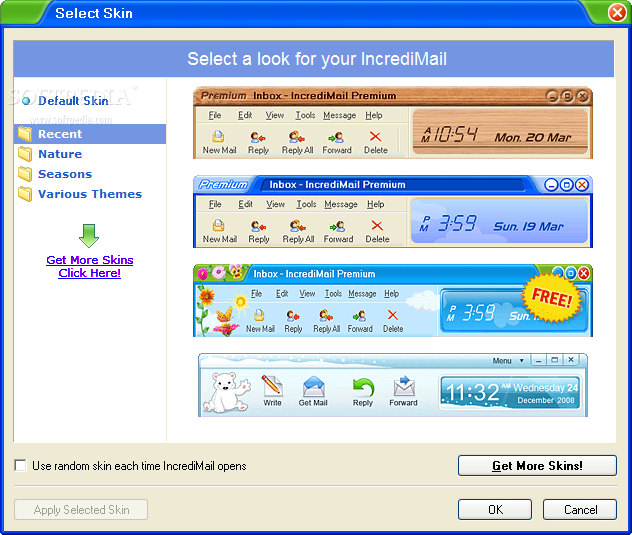Image resolution: width=632 pixels, height=535 pixels.
Task: Click the Reply icon in wood skin
Action: pos(258,137)
